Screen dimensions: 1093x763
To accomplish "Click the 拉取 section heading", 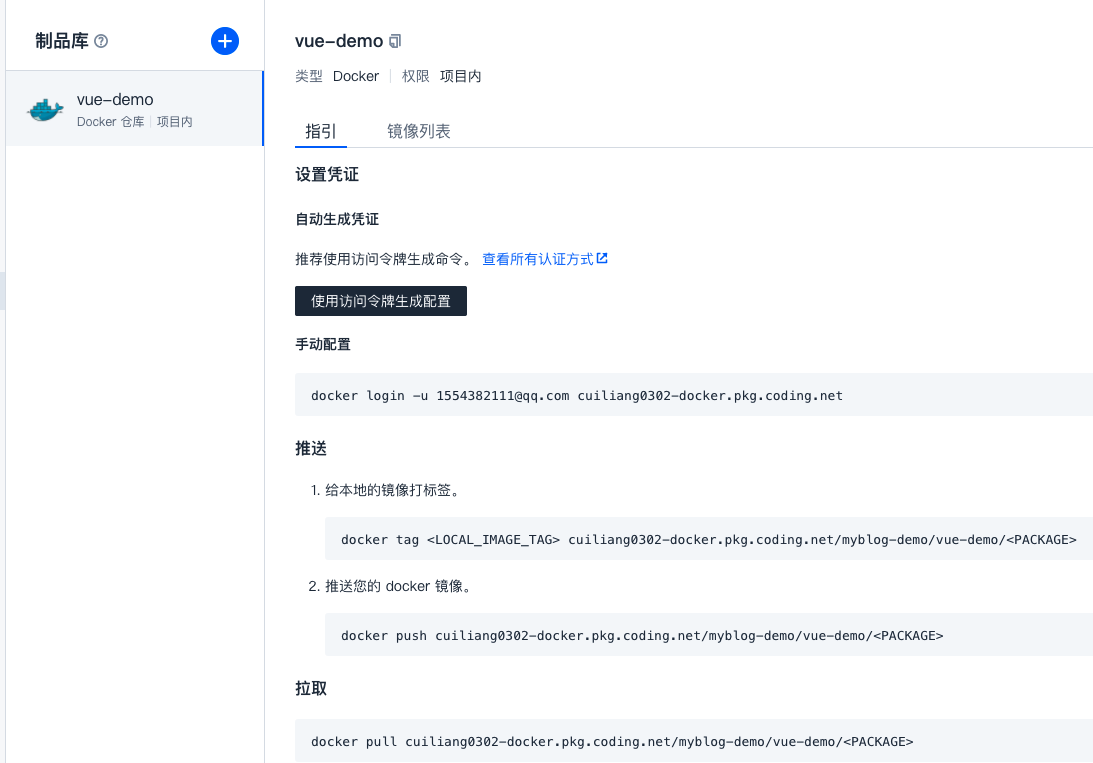I will click(311, 688).
